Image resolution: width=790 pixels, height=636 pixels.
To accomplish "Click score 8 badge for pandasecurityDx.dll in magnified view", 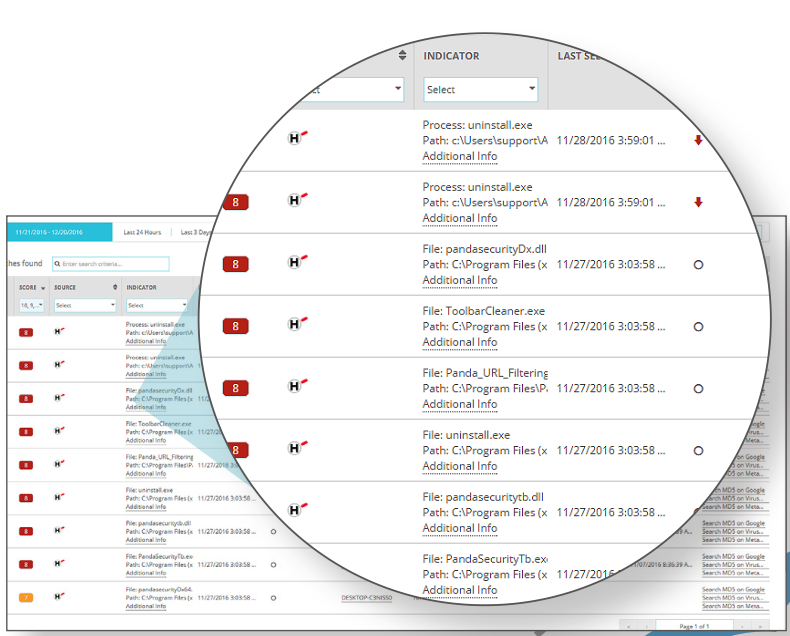I will point(236,264).
